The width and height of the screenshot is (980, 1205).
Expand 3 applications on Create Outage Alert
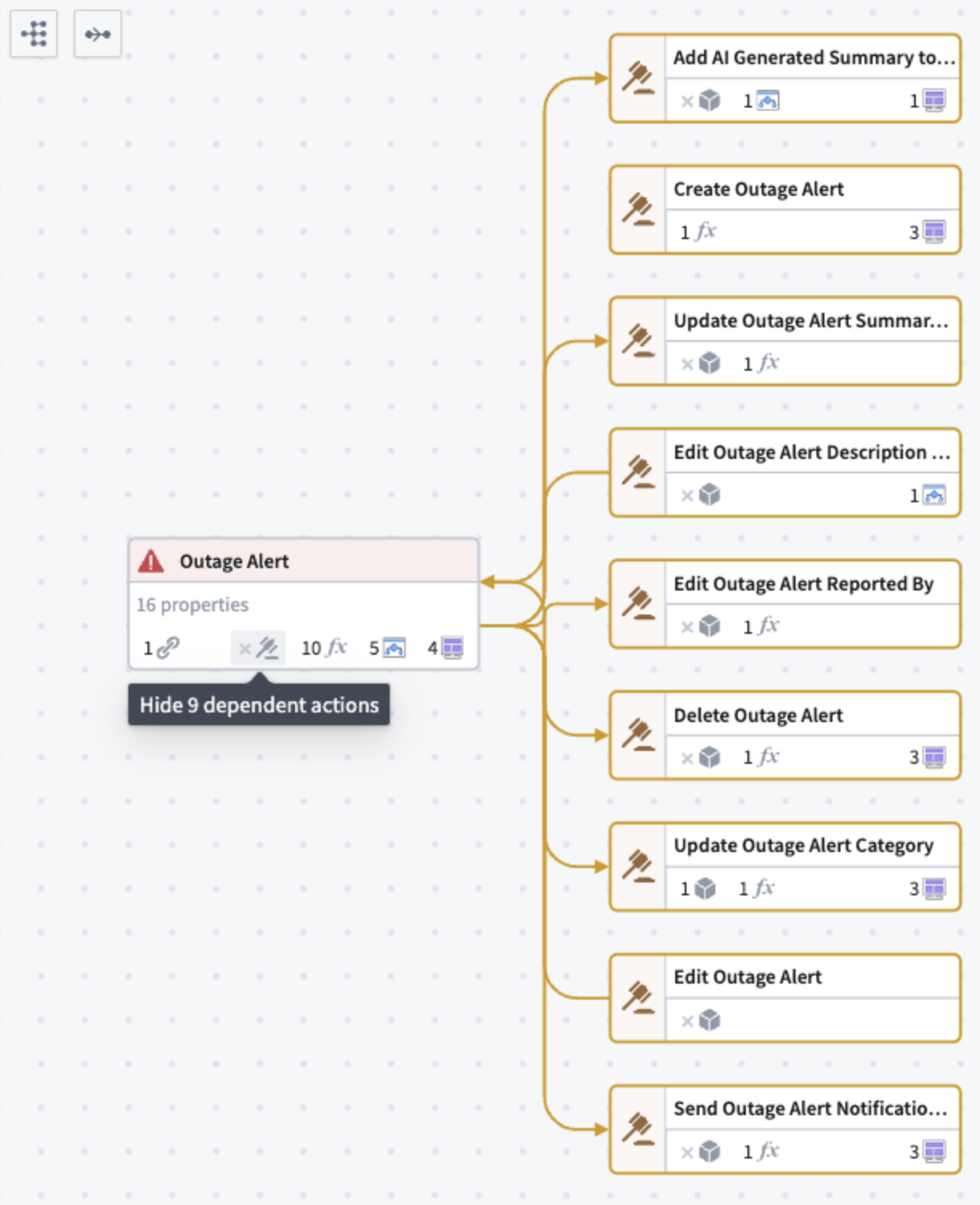[x=928, y=232]
